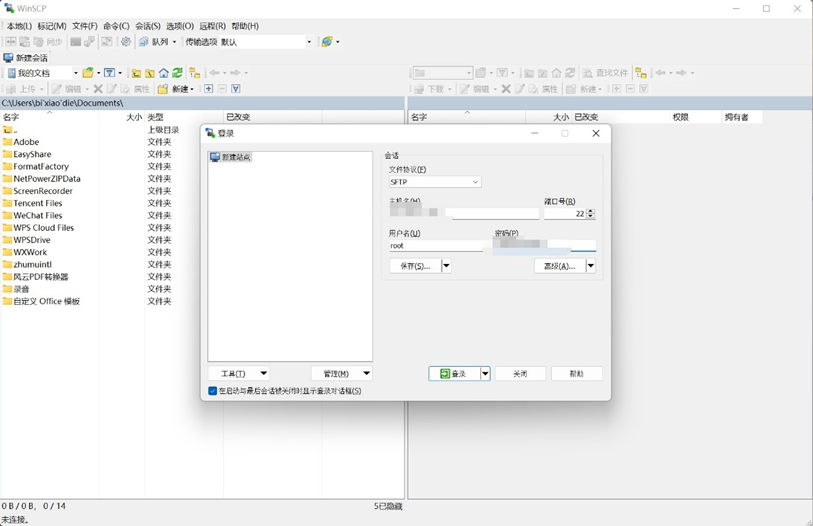813x526 pixels.
Task: Open the 远程(R) menu
Action: point(213,26)
